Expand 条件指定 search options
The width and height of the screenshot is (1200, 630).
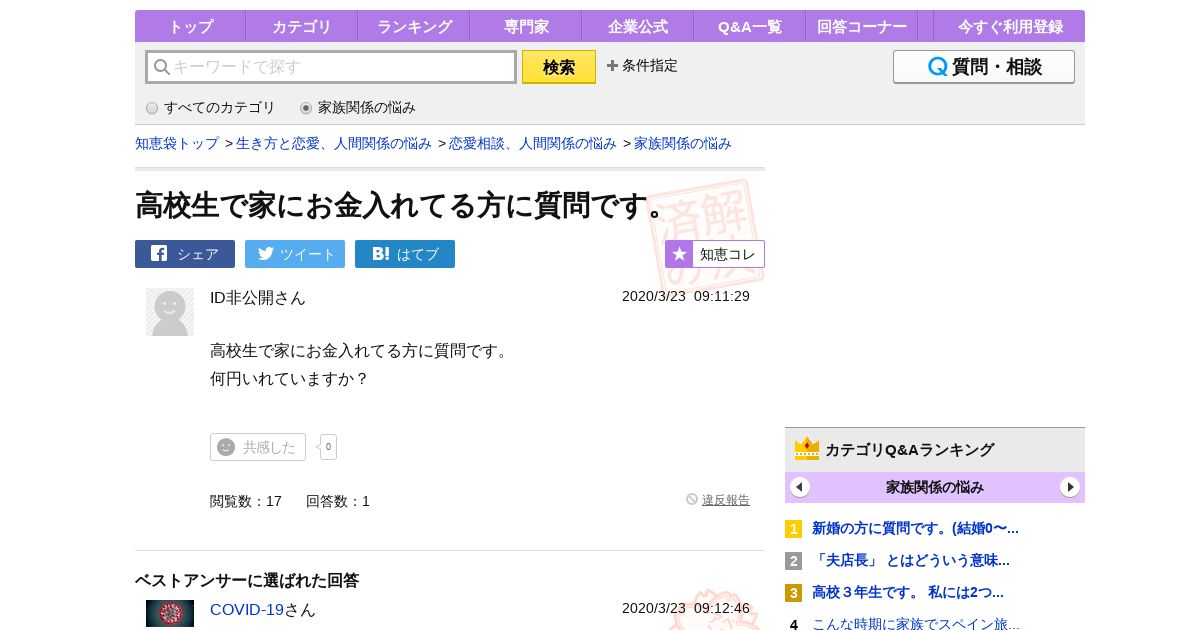[x=642, y=66]
